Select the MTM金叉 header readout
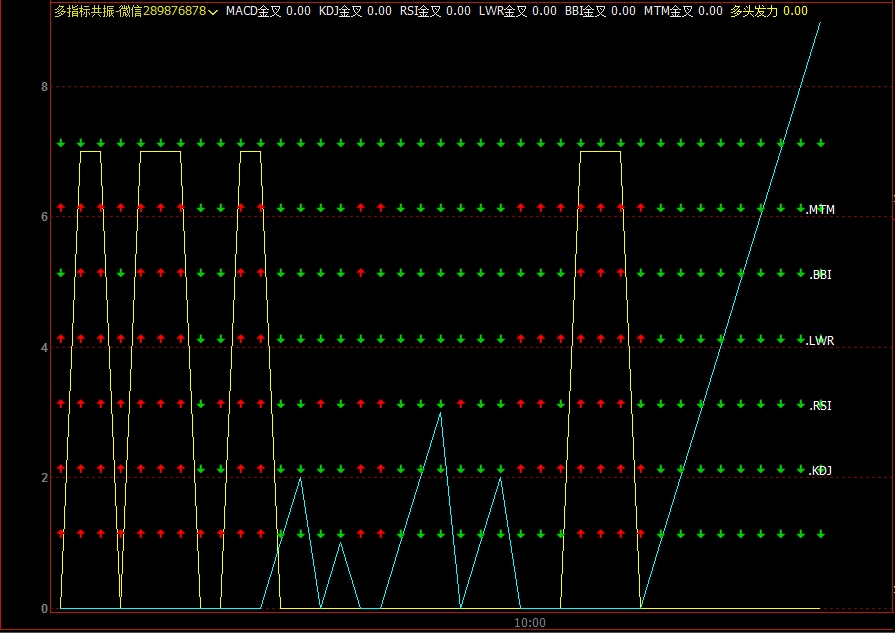Screen dimensions: 895x633 tap(682, 11)
